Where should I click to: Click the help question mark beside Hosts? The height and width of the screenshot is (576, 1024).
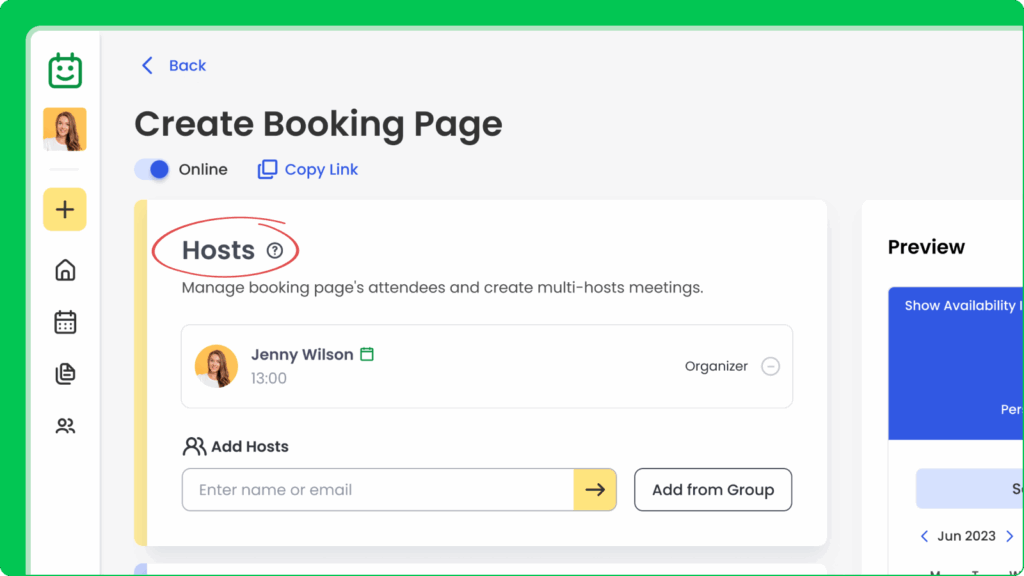[275, 251]
